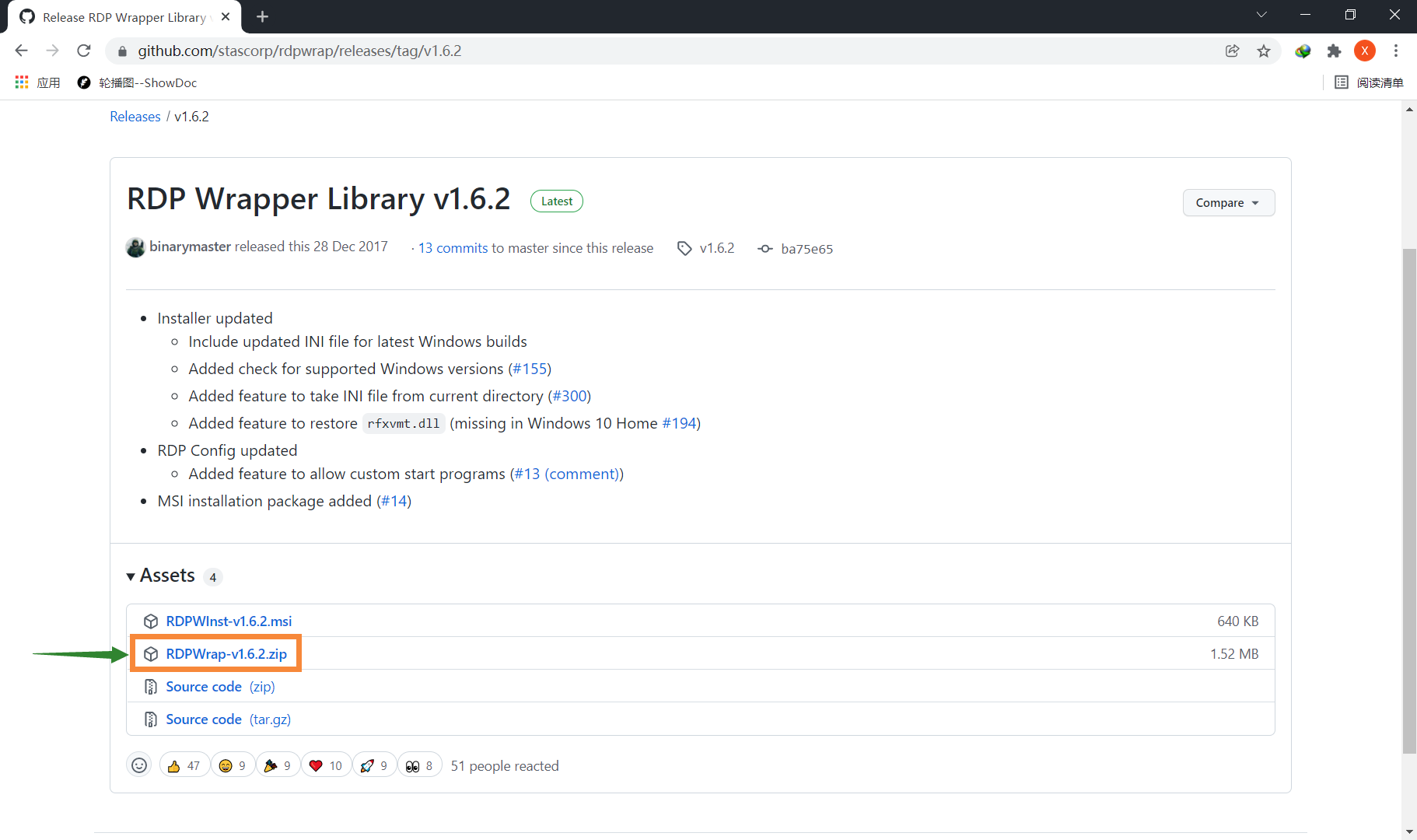Image resolution: width=1417 pixels, height=840 pixels.
Task: Download RDPWInst-v1.6.2.msi
Action: pos(229,621)
